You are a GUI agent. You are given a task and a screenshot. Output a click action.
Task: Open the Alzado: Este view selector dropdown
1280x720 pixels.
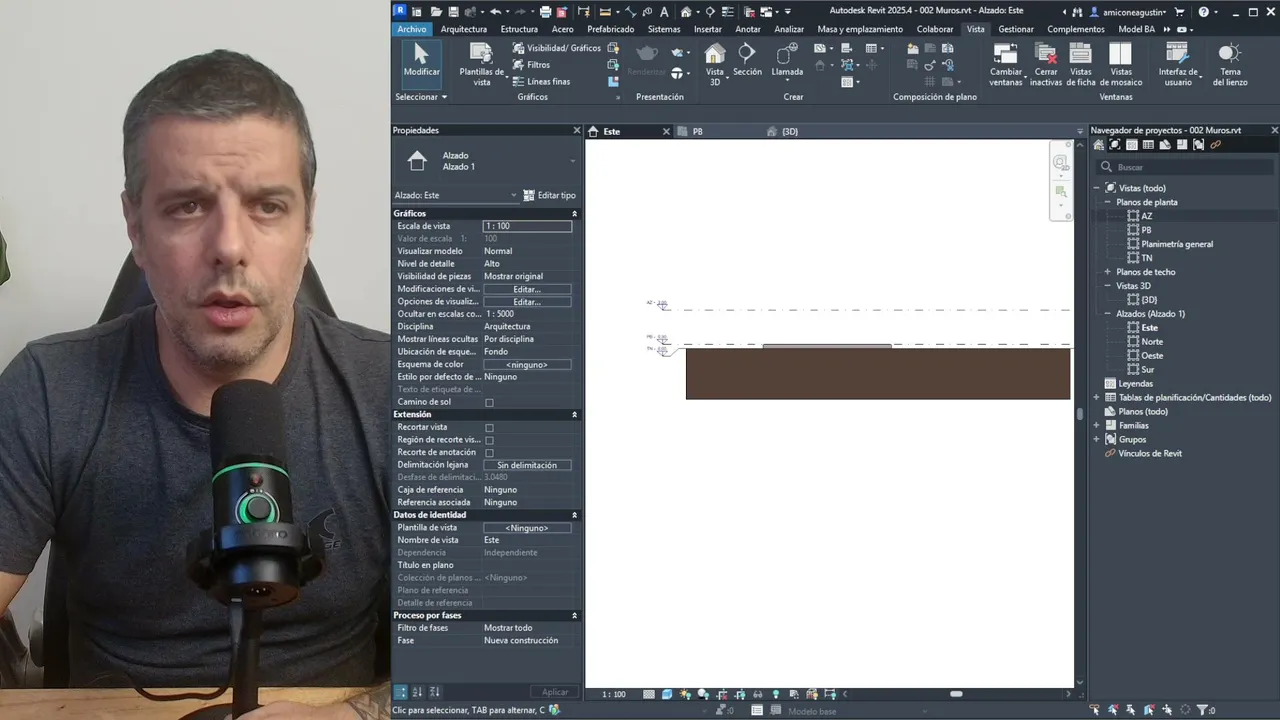click(x=456, y=195)
